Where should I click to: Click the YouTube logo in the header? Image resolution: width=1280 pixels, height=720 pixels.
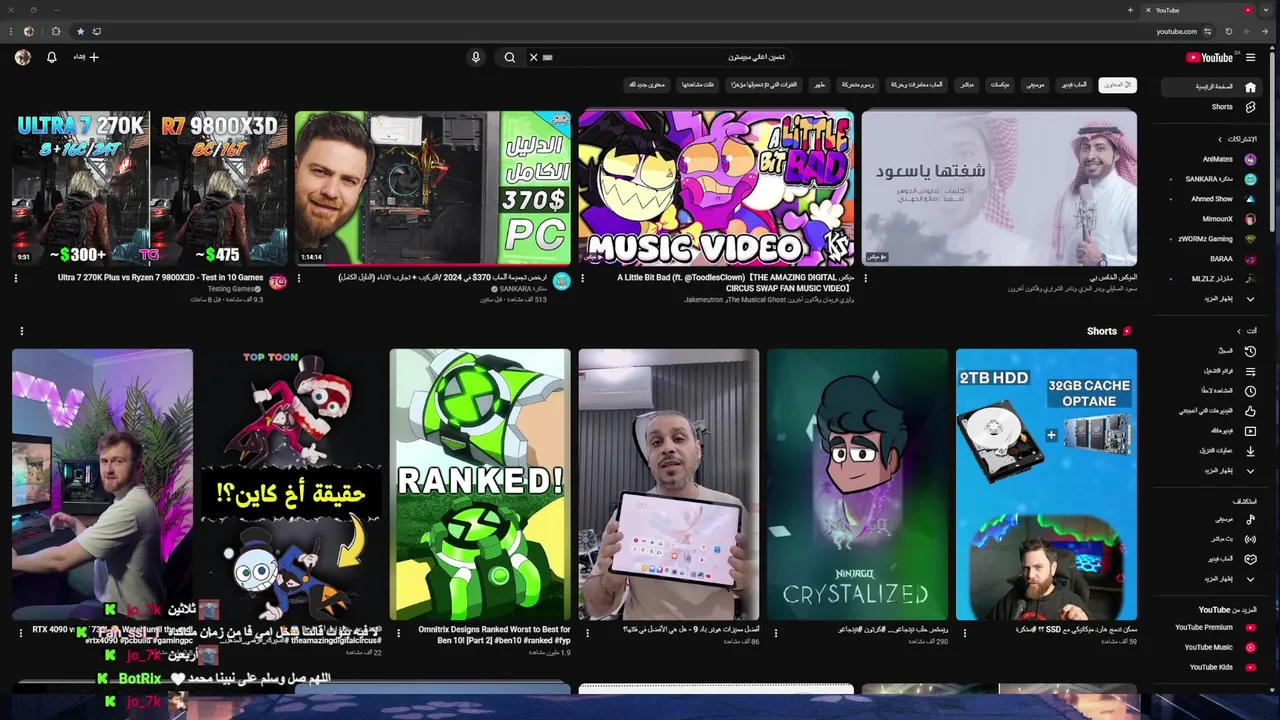(1209, 57)
